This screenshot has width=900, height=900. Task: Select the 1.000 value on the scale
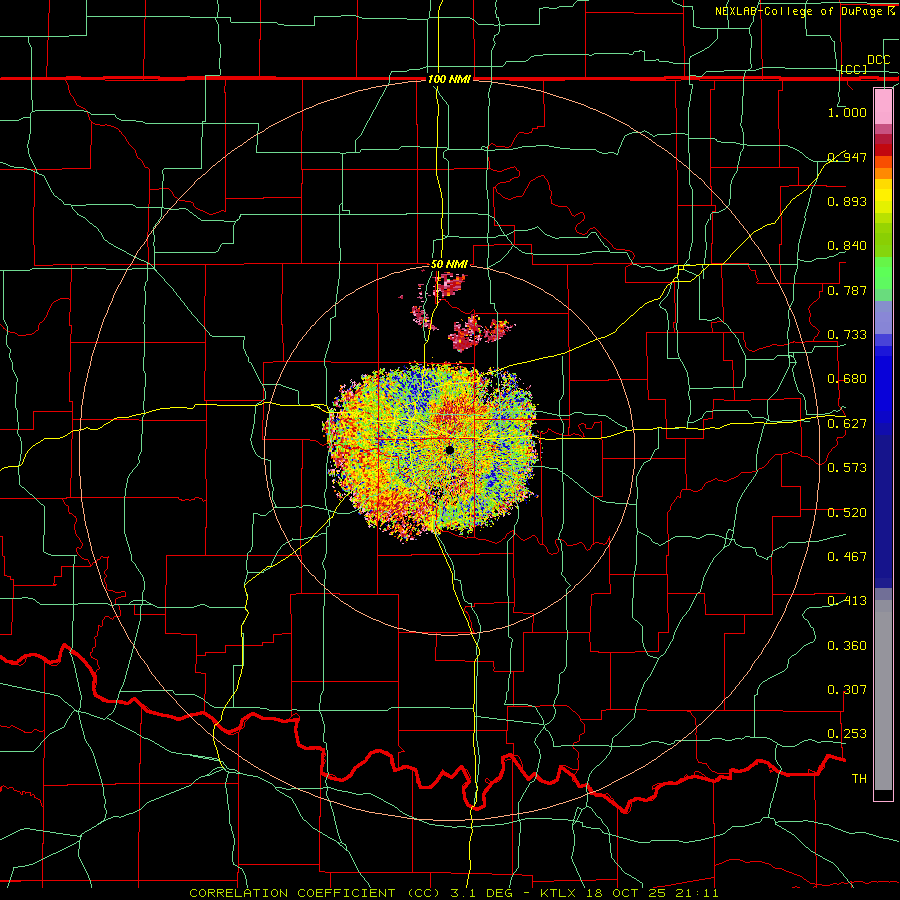point(847,112)
